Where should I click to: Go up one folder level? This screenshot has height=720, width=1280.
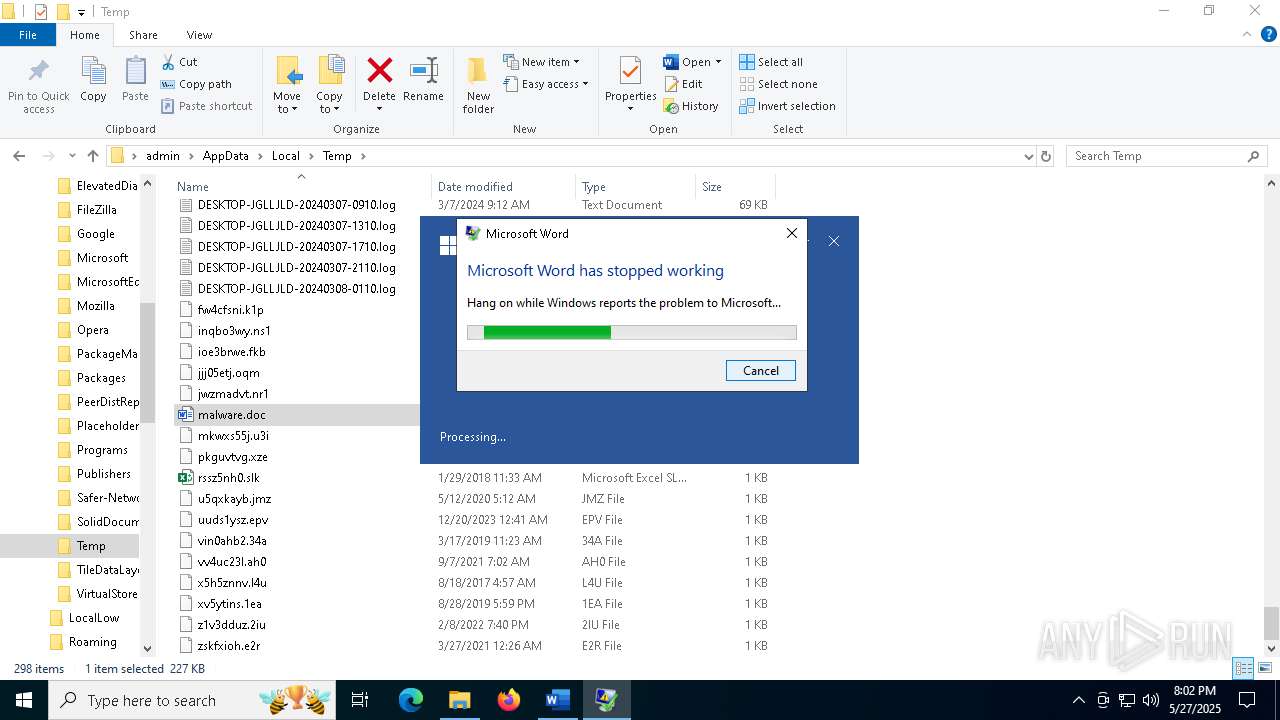click(x=93, y=156)
